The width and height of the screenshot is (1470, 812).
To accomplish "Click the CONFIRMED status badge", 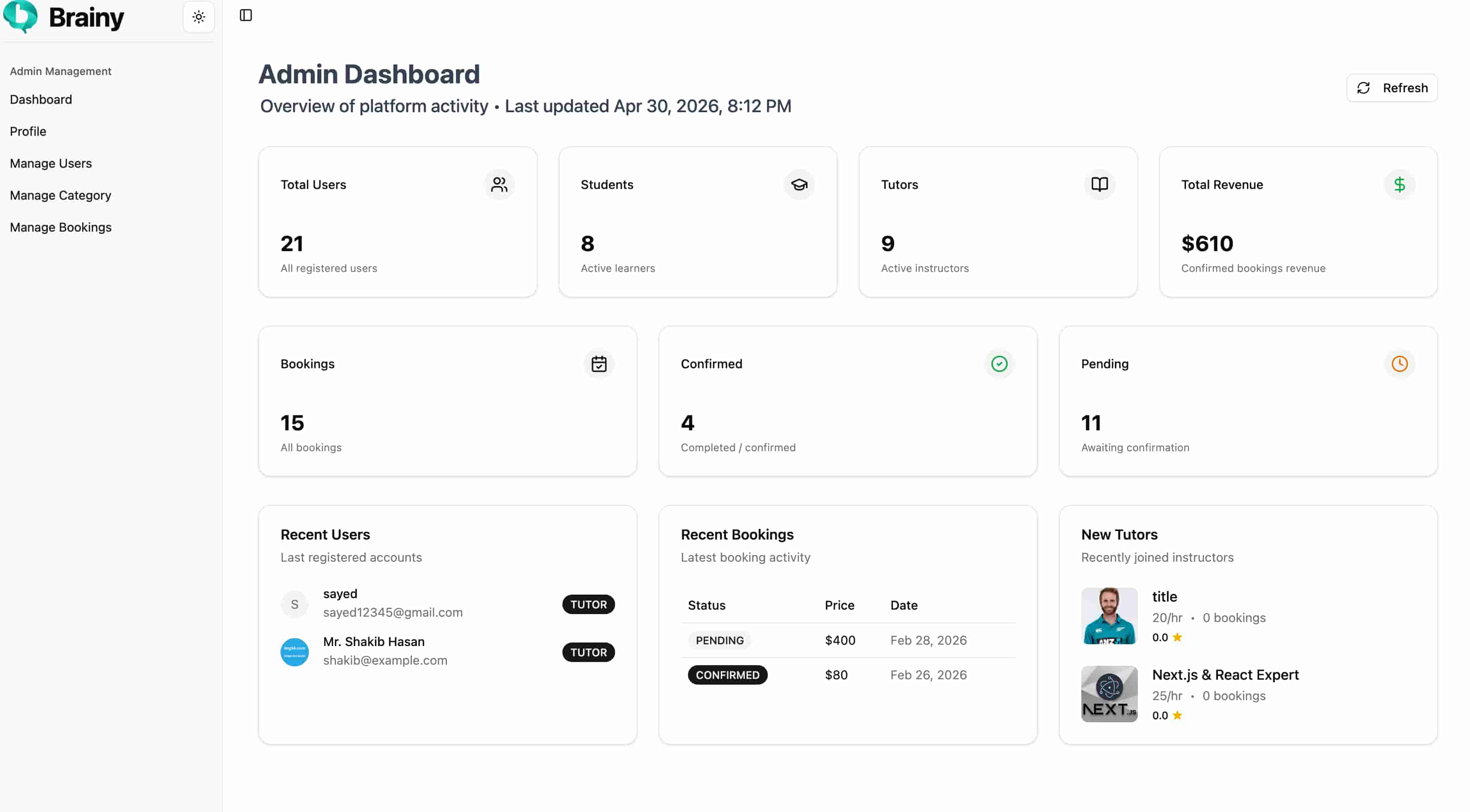I will (727, 675).
